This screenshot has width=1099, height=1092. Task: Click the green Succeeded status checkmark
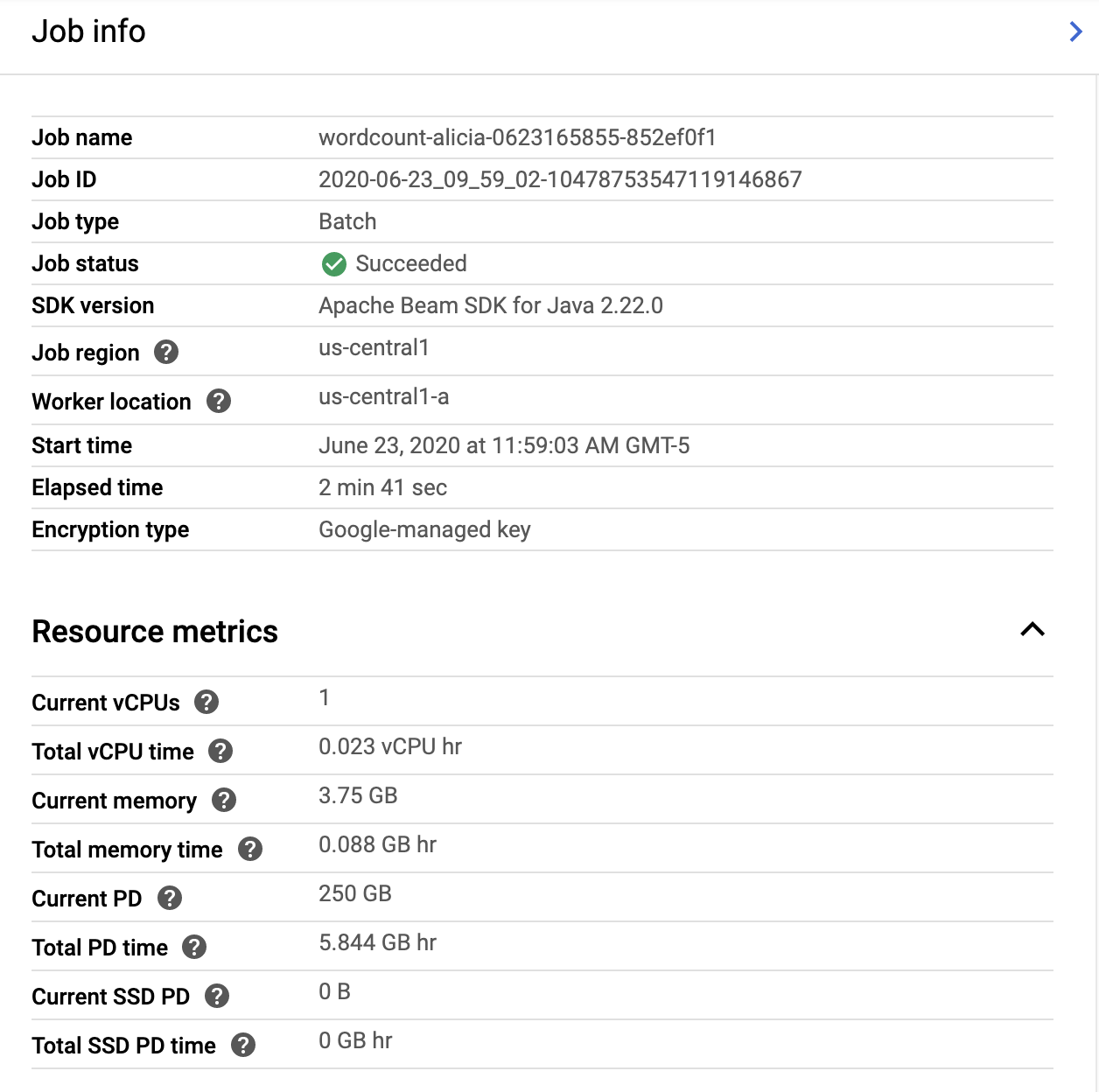(x=334, y=264)
